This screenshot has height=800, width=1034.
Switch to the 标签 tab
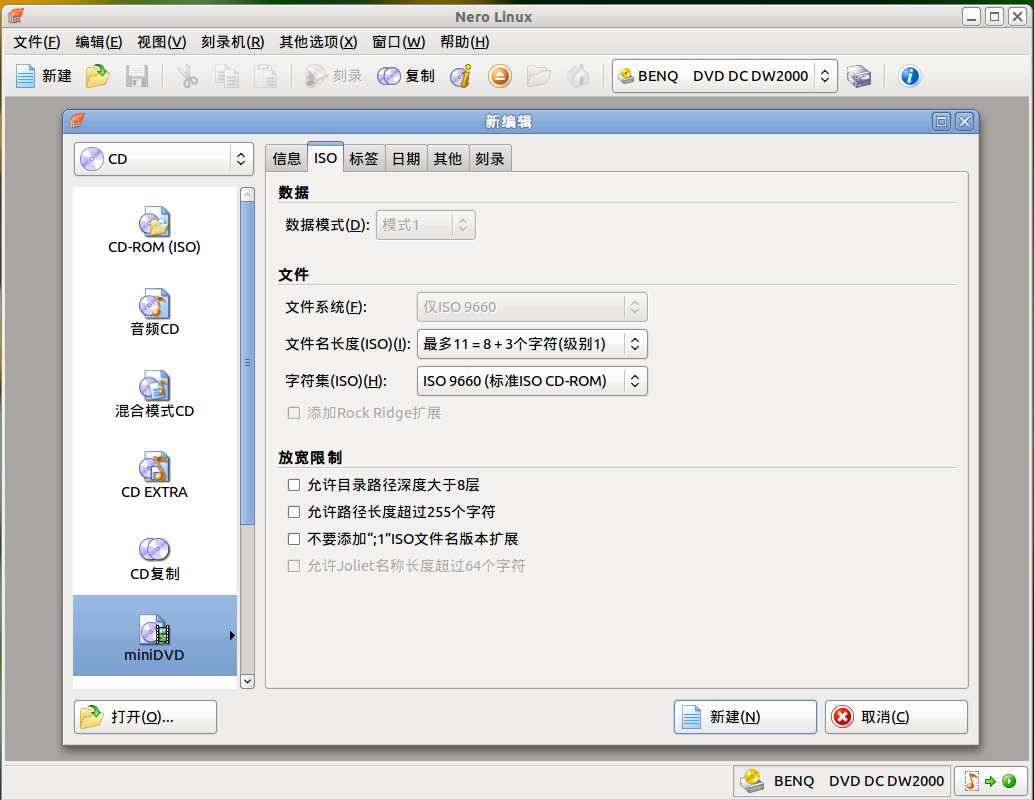coord(364,159)
